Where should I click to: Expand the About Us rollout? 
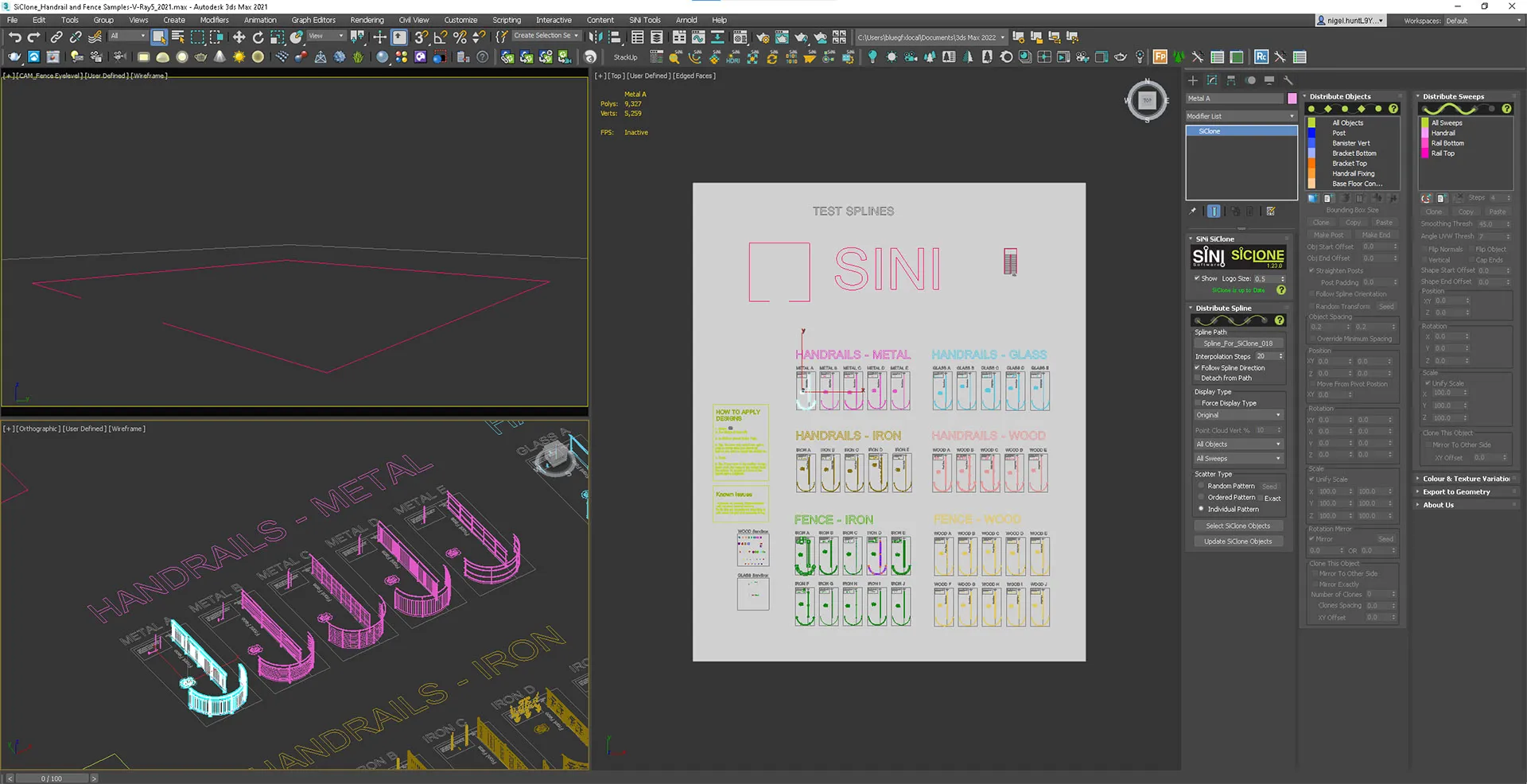point(1466,505)
